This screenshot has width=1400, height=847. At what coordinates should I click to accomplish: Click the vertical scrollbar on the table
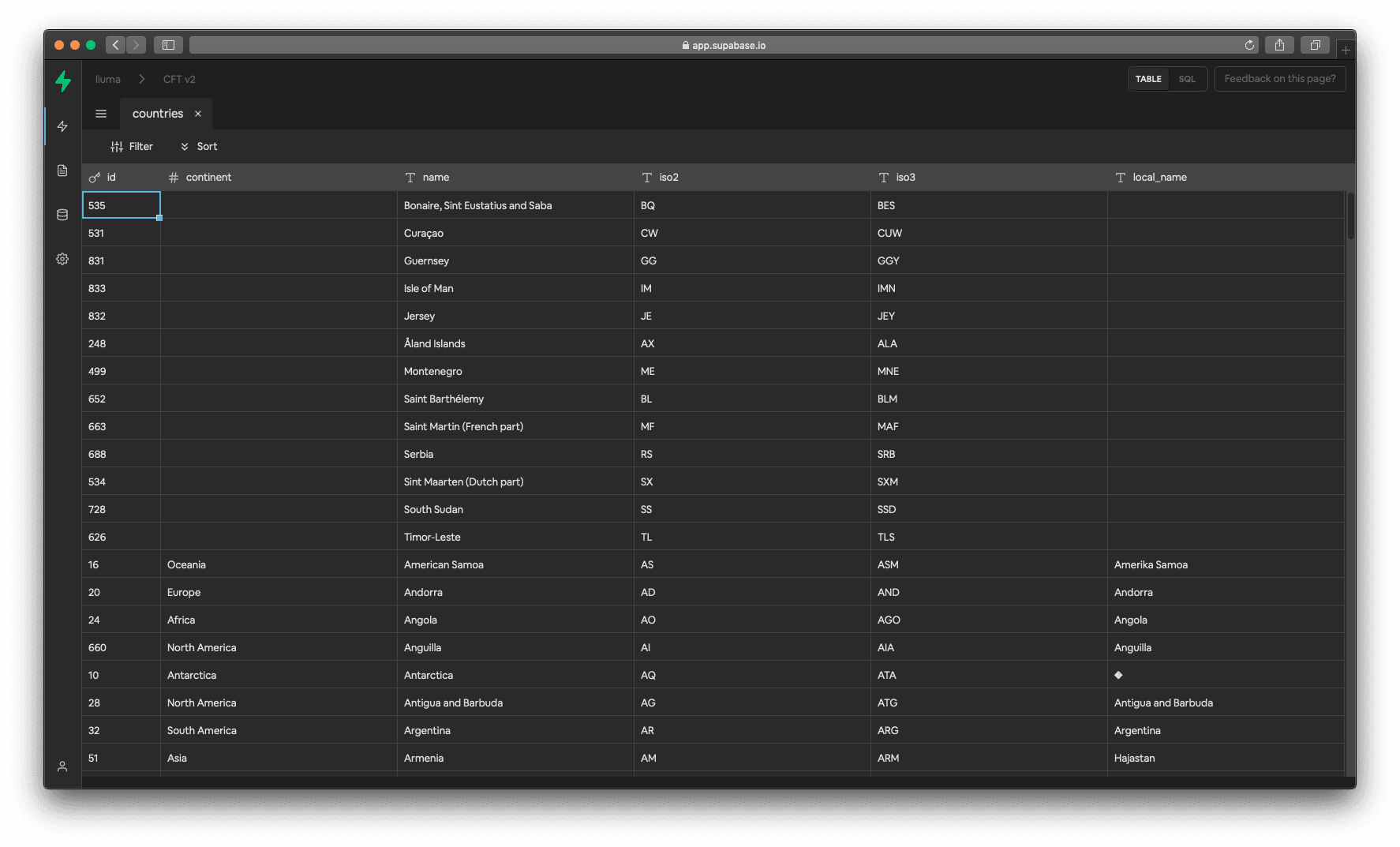(x=1350, y=215)
